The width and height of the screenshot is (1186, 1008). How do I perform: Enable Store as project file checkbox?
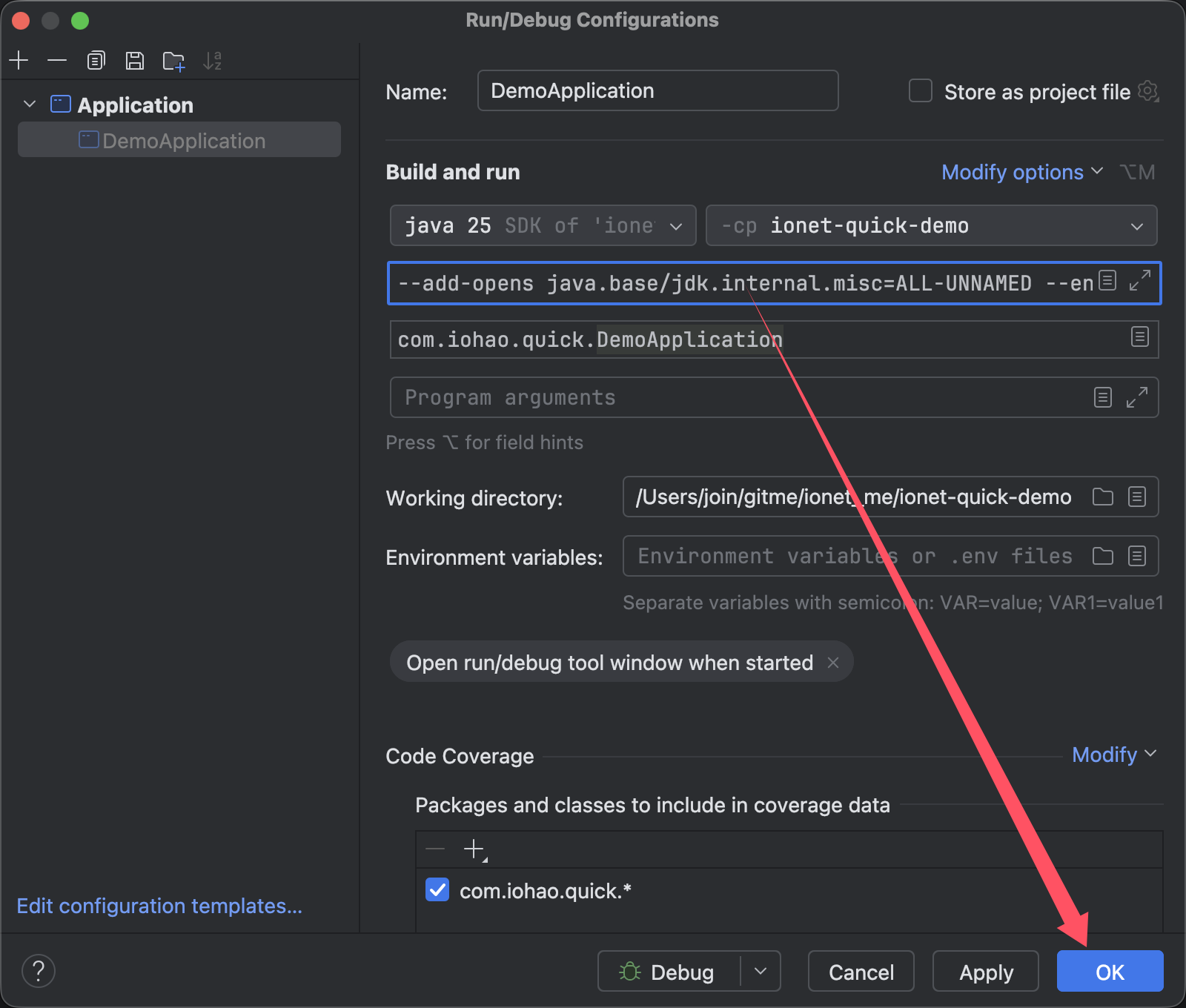pyautogui.click(x=921, y=91)
